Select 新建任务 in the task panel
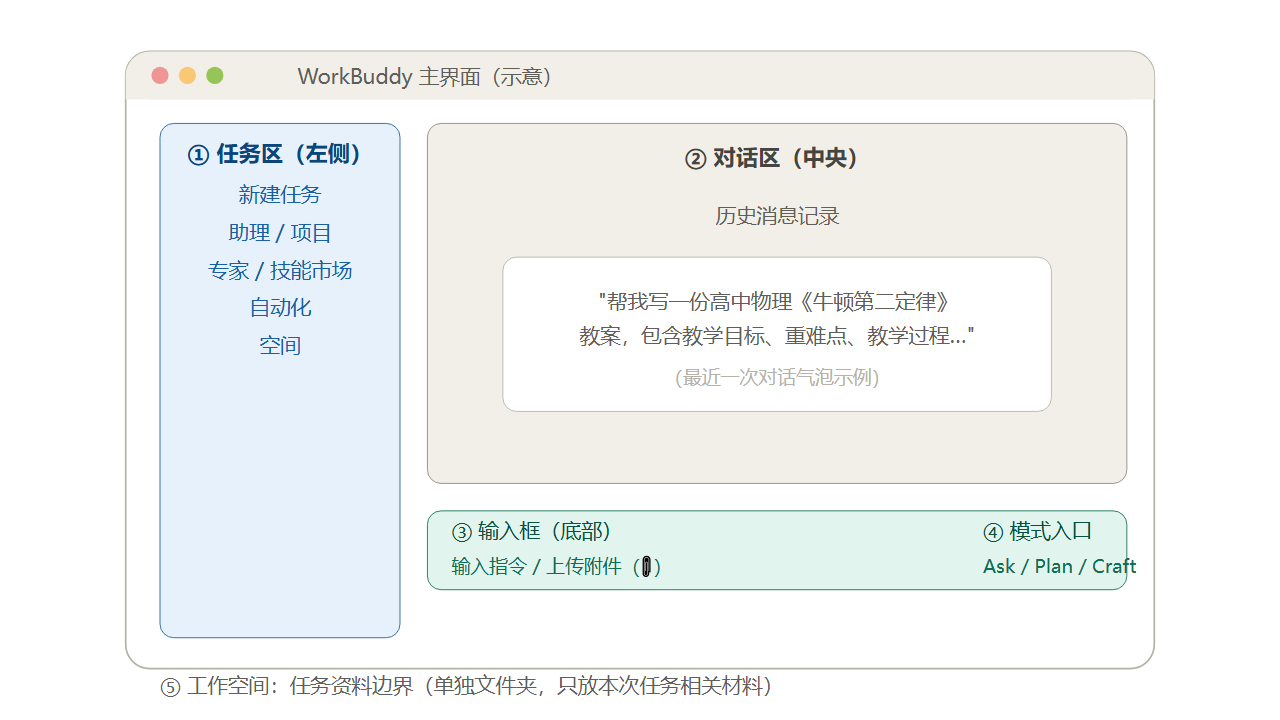This screenshot has height=720, width=1280. click(280, 195)
